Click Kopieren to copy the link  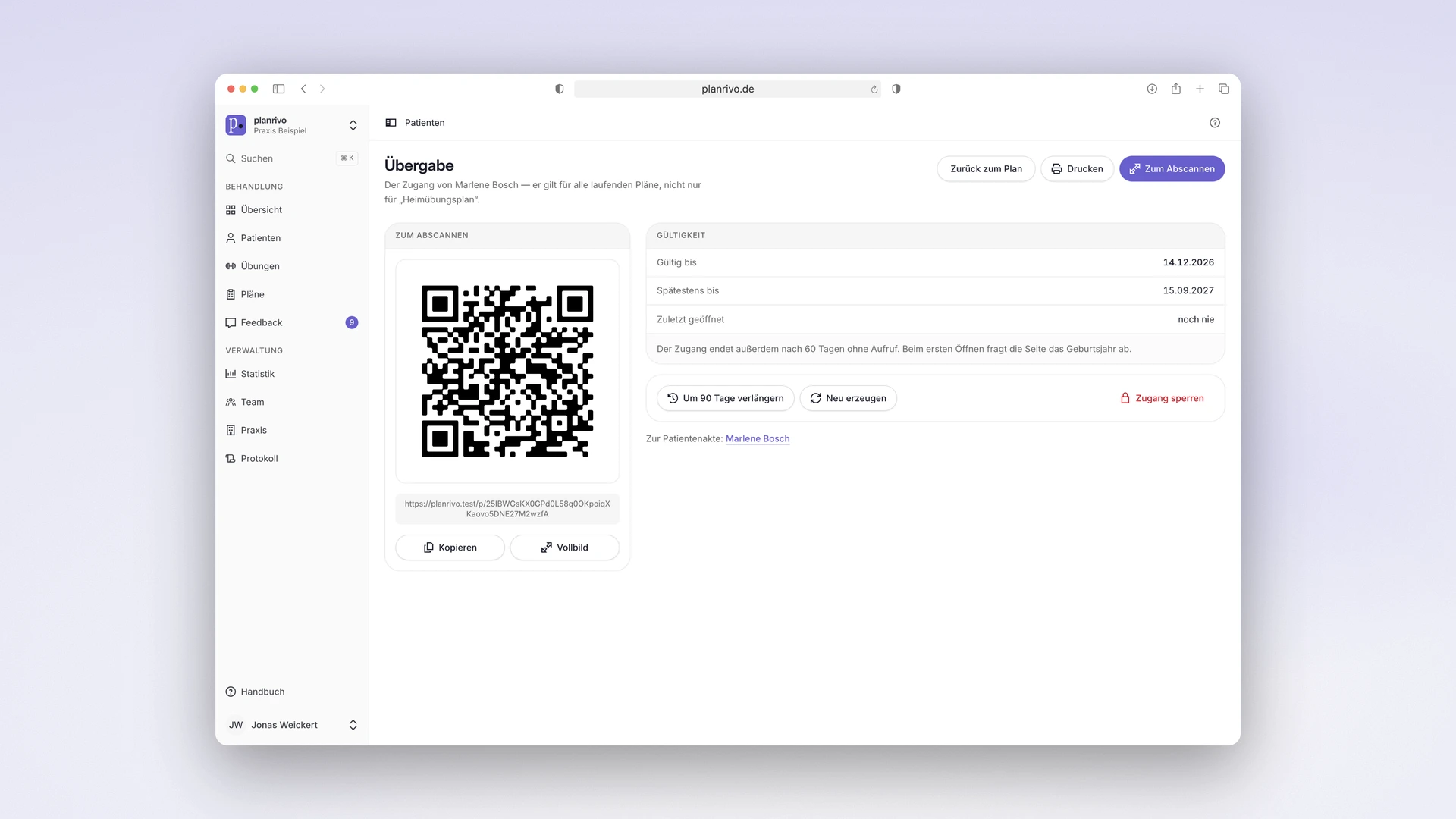pos(450,548)
